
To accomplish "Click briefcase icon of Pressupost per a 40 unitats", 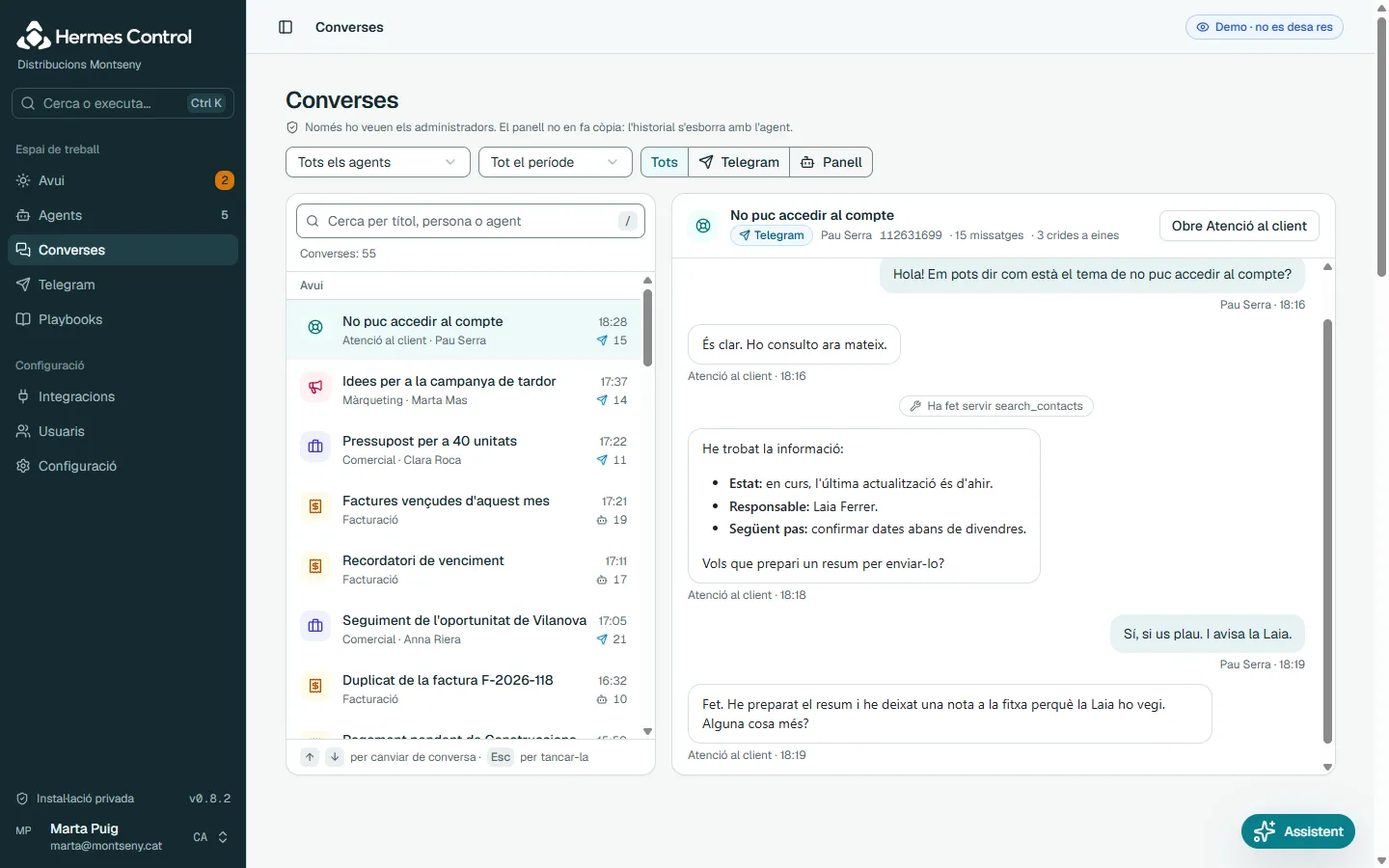I will [315, 447].
